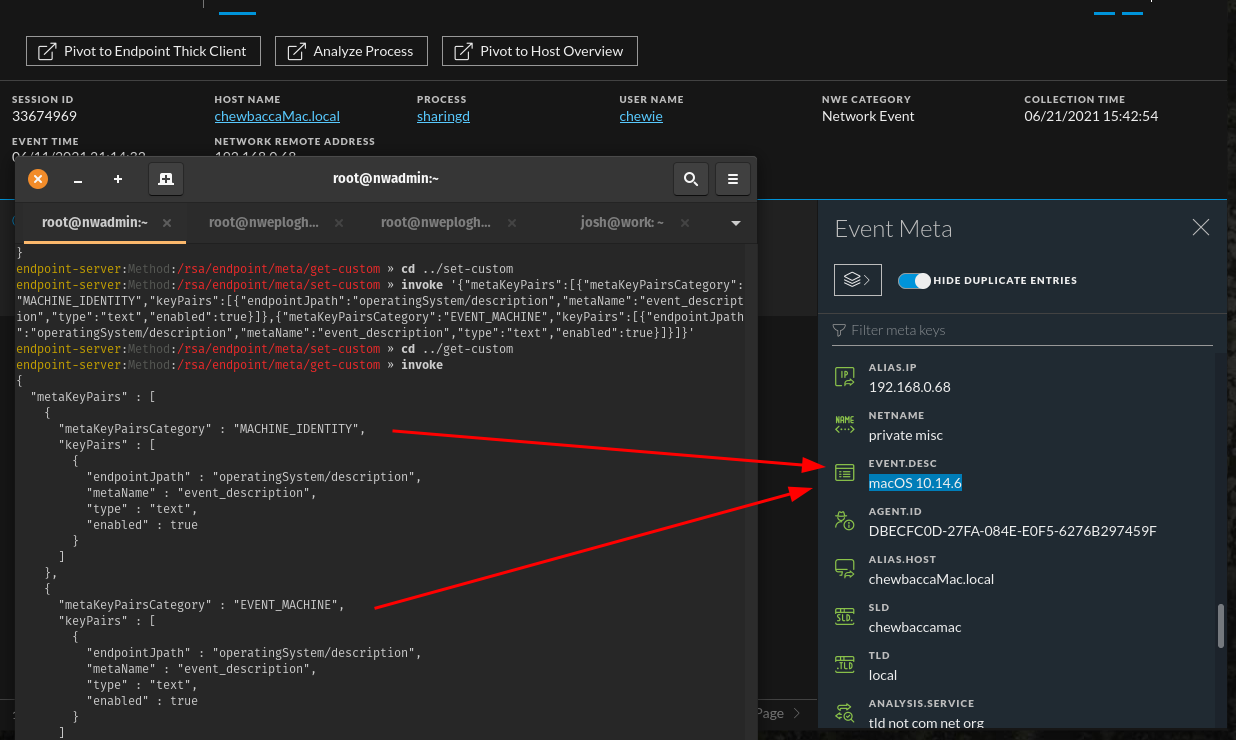Select the second root@nweplogh terminal tab

pos(436,223)
